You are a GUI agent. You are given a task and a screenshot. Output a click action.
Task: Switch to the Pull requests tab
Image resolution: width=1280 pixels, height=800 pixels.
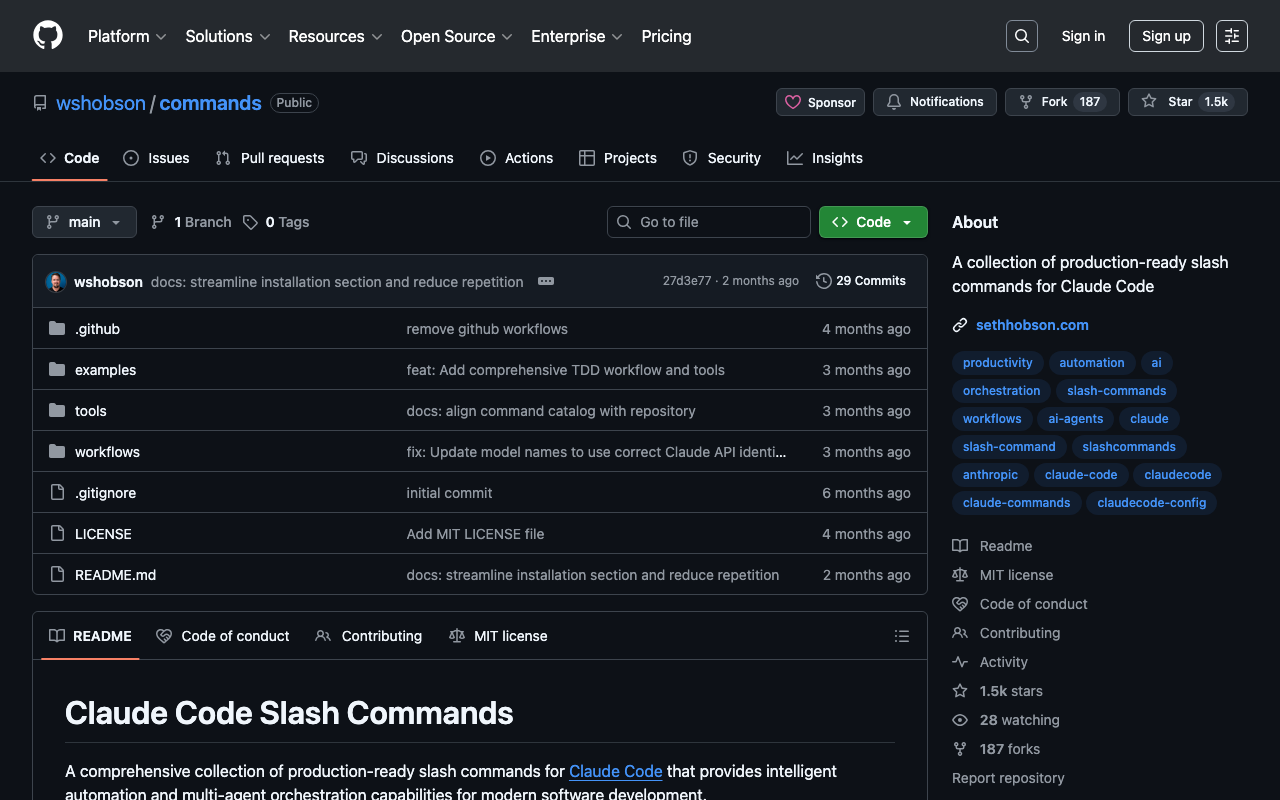270,158
